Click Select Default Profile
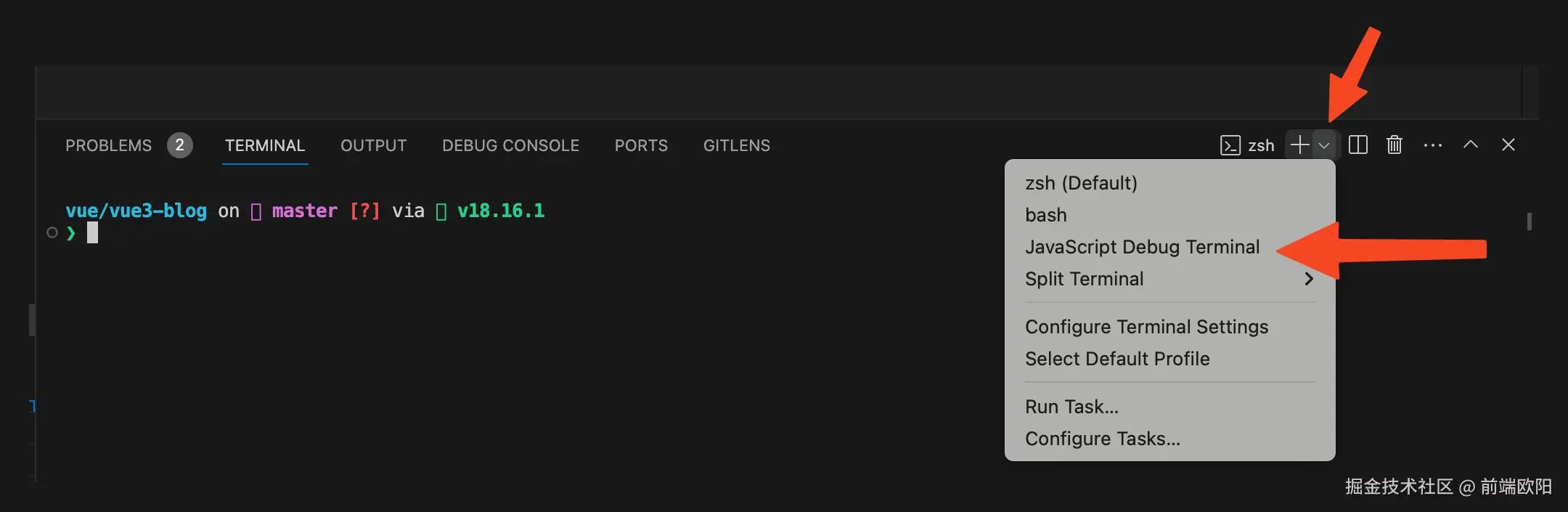 coord(1116,358)
